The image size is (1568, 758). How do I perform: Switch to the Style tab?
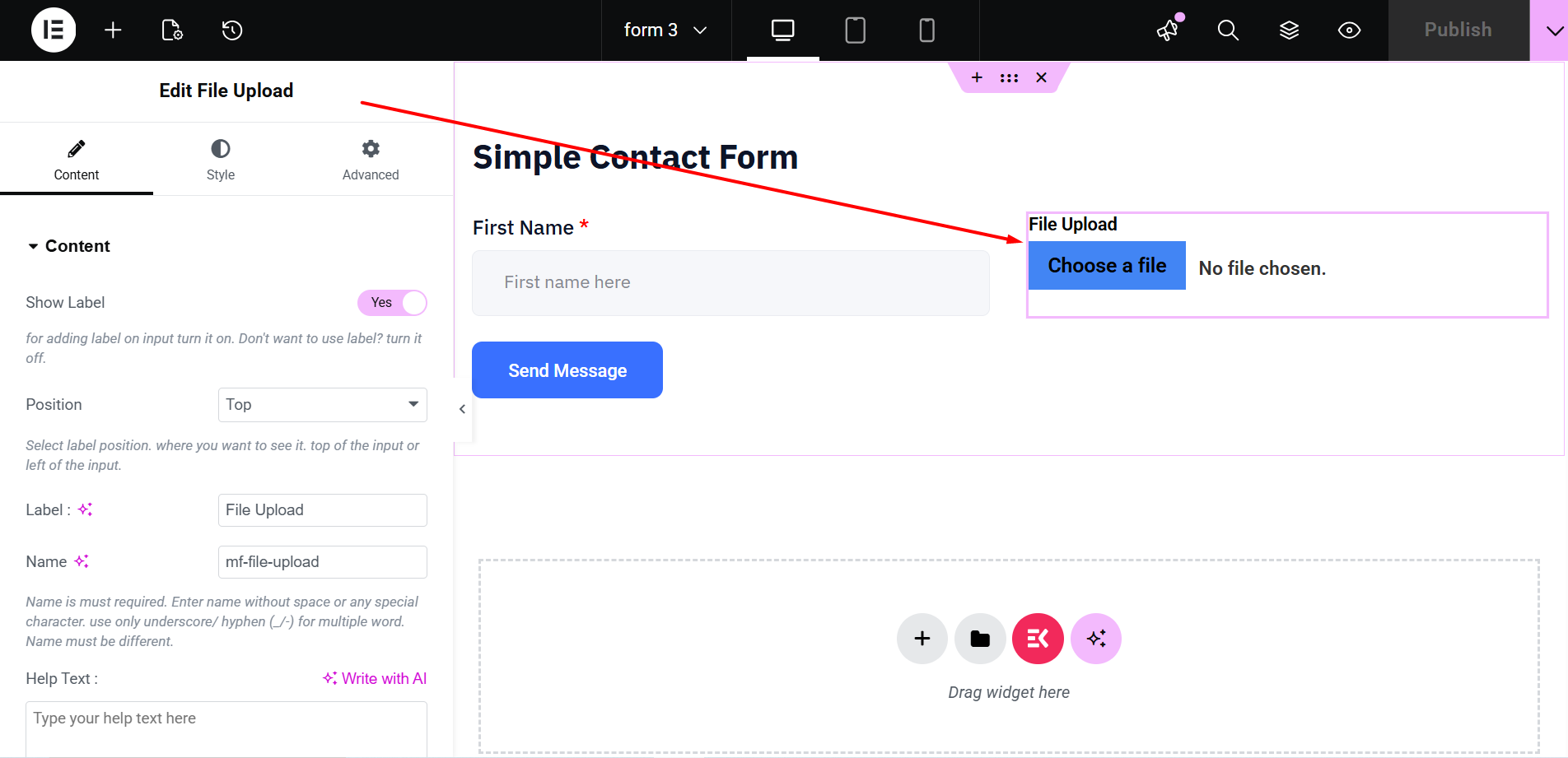[x=220, y=159]
